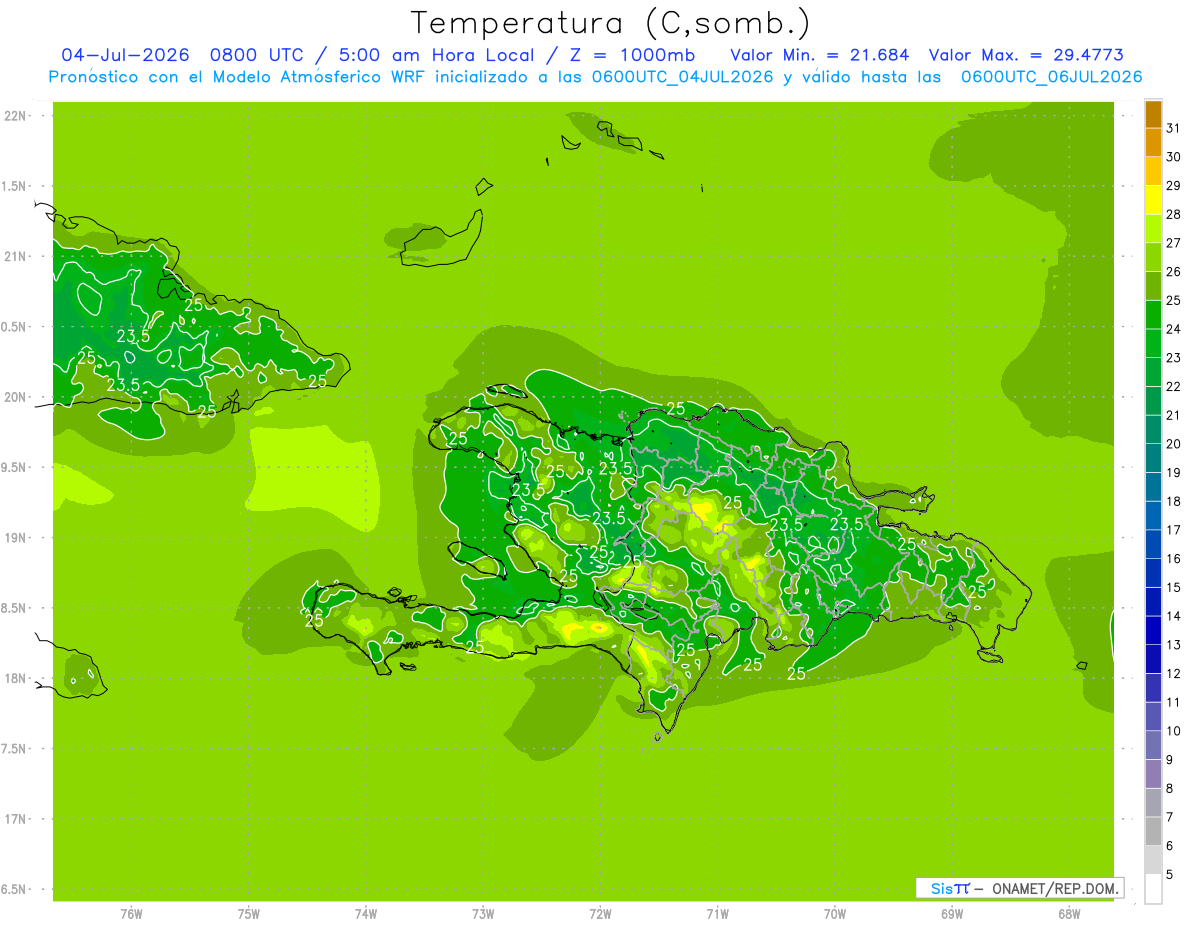Pick the white swatch at the legend bottom

(1153, 888)
